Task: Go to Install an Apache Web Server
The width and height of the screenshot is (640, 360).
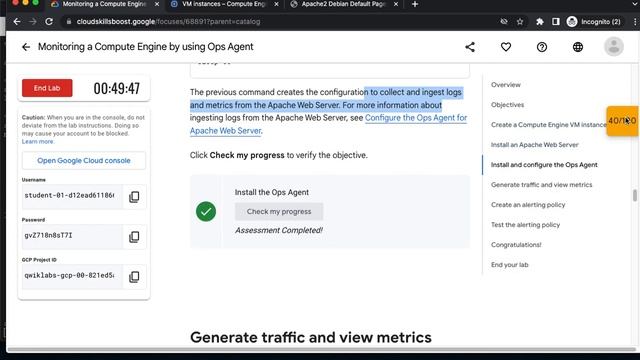Action: coord(535,144)
